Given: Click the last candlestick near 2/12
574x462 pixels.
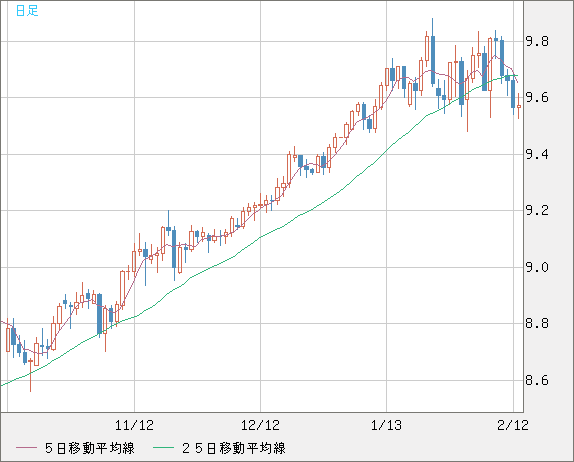Looking at the screenshot, I should click(x=519, y=106).
